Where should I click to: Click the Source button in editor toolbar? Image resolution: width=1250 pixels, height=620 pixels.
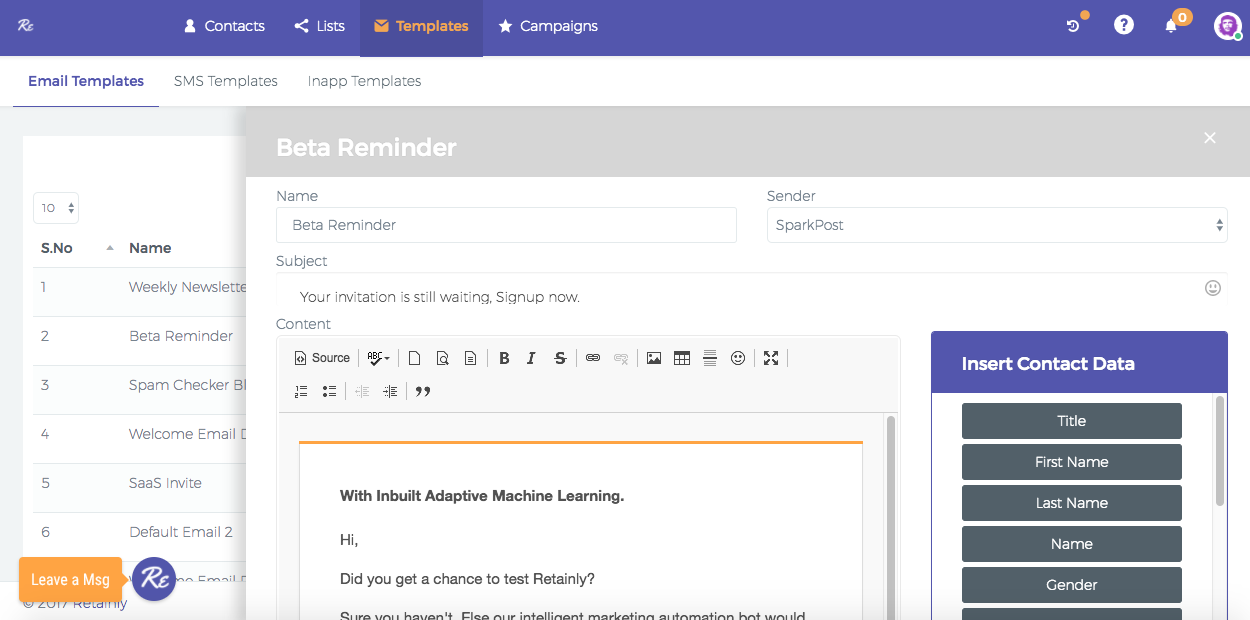[x=322, y=358]
